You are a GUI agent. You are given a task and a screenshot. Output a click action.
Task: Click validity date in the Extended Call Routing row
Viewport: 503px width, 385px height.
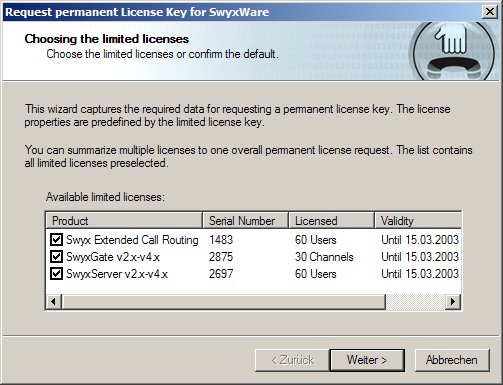(420, 240)
